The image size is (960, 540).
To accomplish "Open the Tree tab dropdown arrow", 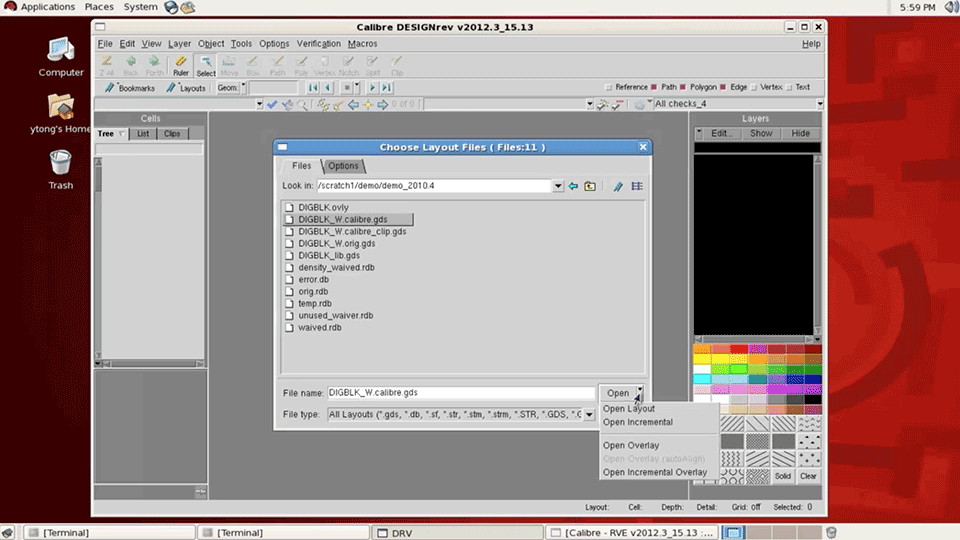I will click(122, 133).
